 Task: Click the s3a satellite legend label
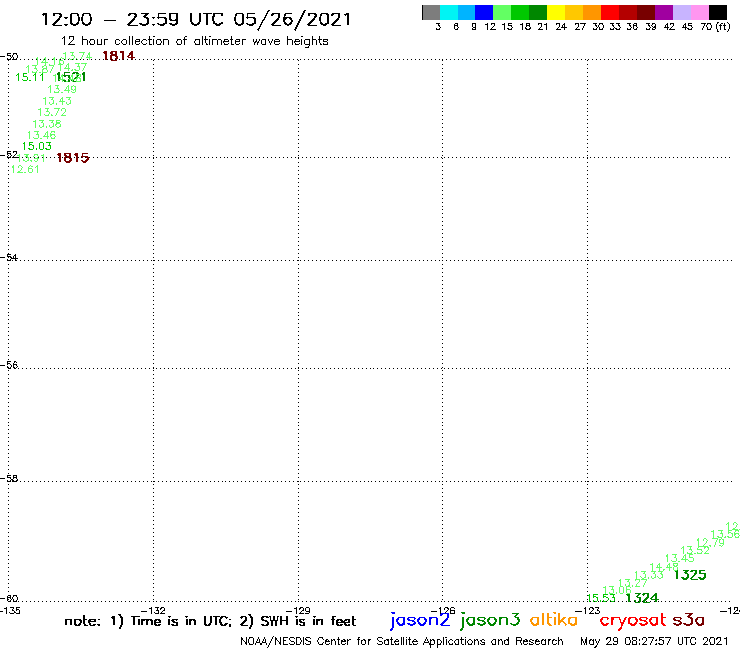[689, 620]
